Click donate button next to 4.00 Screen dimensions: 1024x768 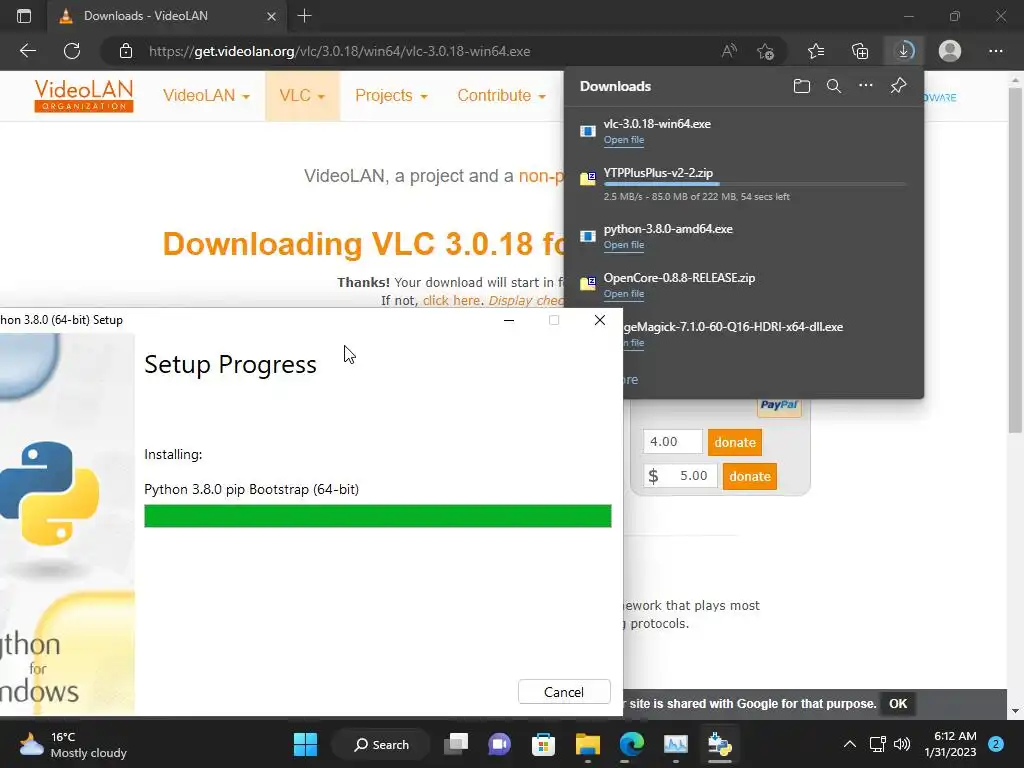[735, 442]
